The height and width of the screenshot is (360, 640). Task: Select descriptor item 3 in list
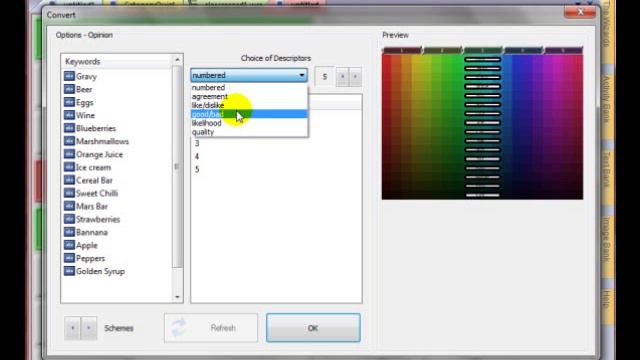[x=197, y=143]
